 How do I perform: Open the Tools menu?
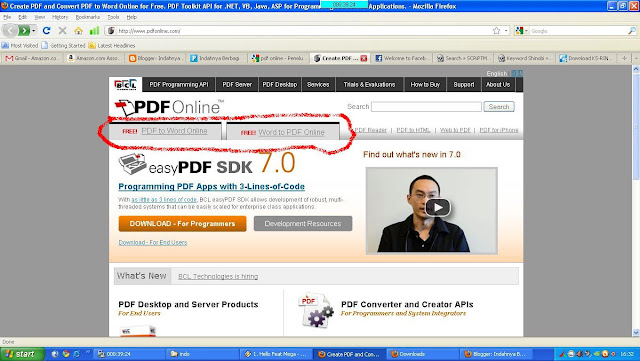[x=113, y=17]
